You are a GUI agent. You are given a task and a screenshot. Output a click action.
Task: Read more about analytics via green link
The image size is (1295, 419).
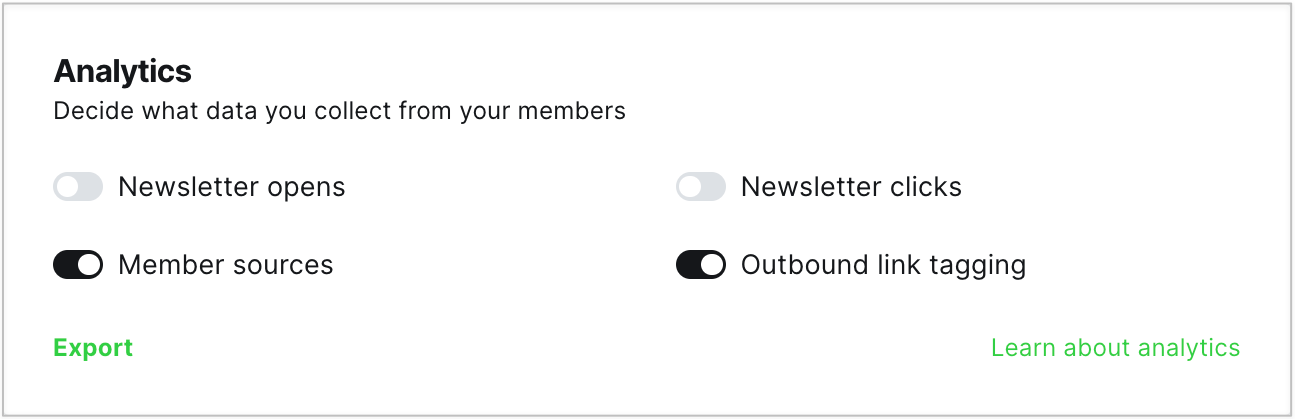(1115, 348)
